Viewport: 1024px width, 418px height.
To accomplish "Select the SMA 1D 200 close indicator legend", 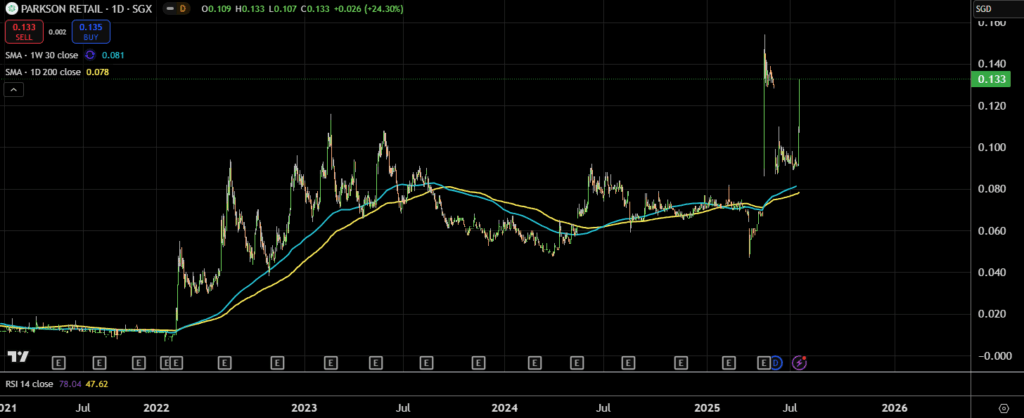I will point(42,72).
